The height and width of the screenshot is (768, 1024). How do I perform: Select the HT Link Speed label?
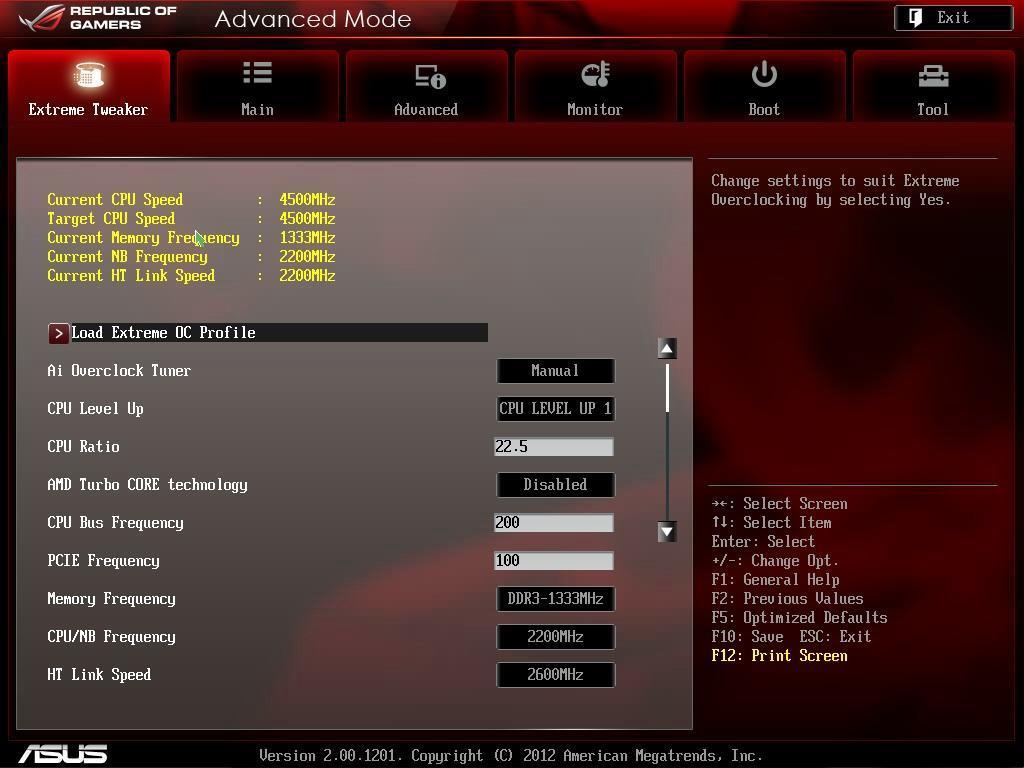pyautogui.click(x=99, y=675)
